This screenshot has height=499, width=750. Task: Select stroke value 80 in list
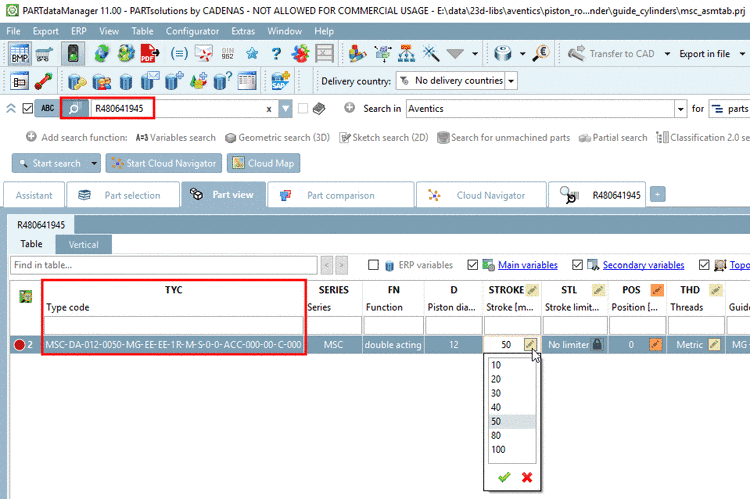[512, 435]
